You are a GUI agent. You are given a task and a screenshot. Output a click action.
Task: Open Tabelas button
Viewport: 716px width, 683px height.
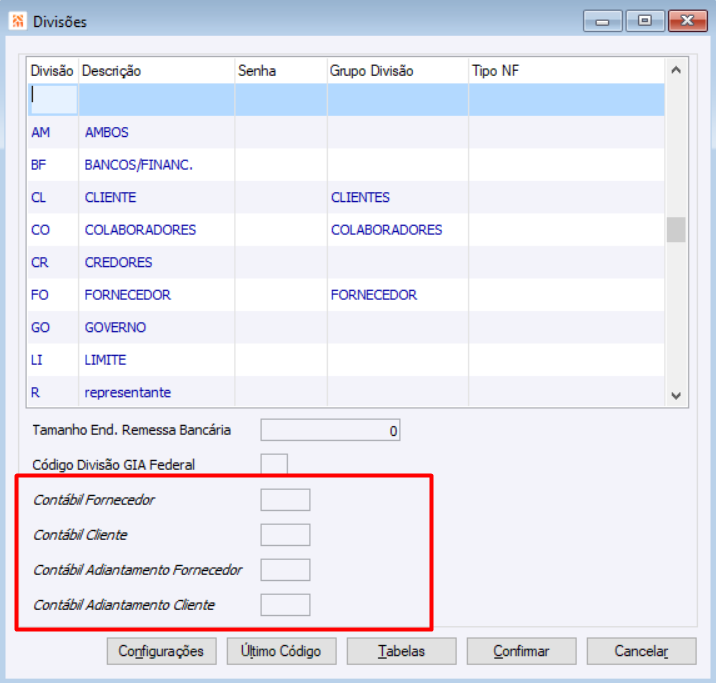pyautogui.click(x=401, y=651)
